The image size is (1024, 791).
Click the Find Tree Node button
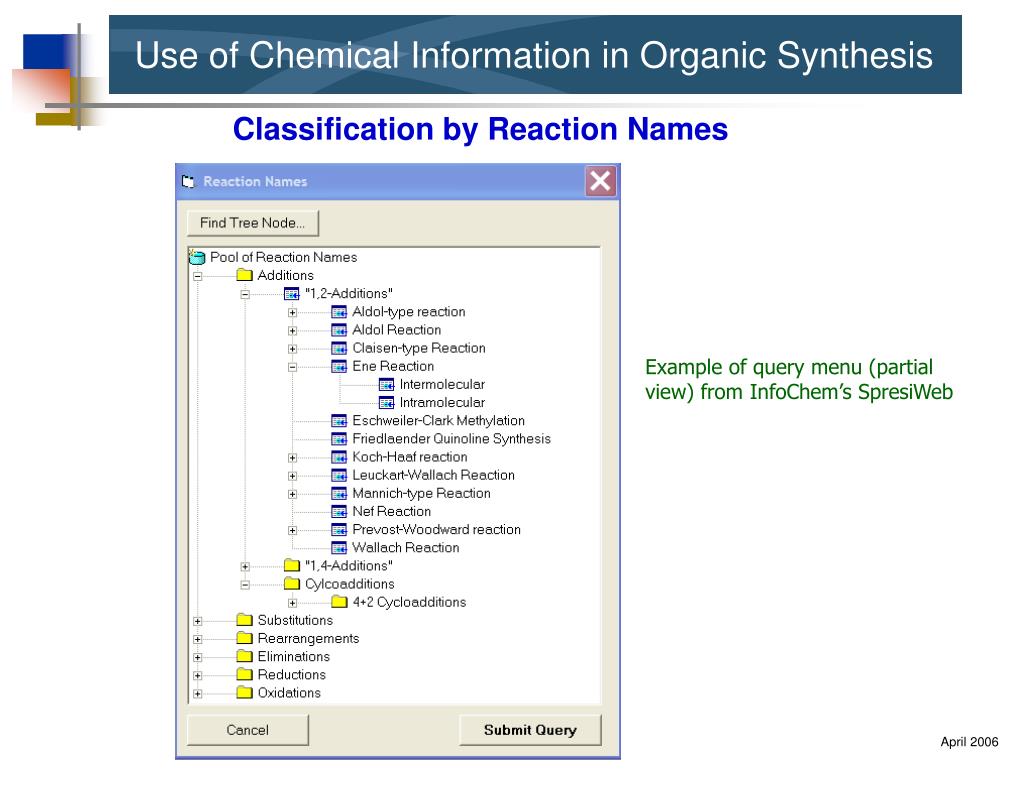(253, 223)
